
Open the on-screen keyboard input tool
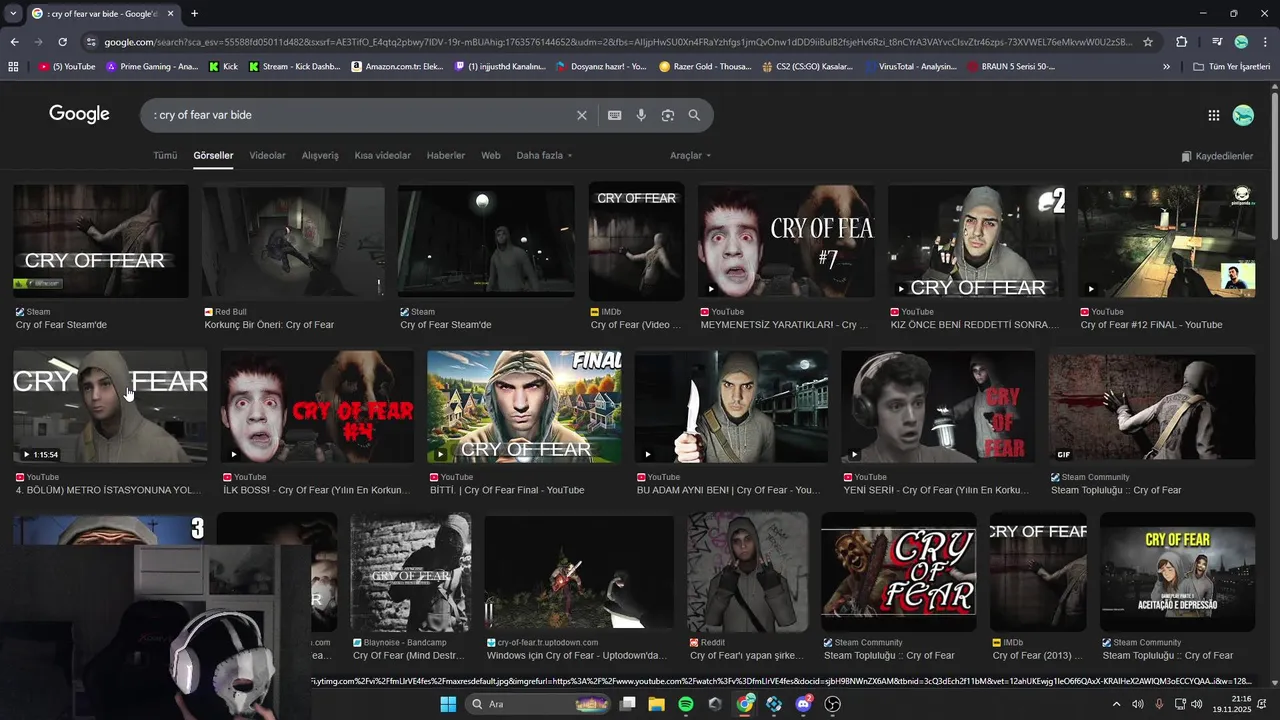615,115
